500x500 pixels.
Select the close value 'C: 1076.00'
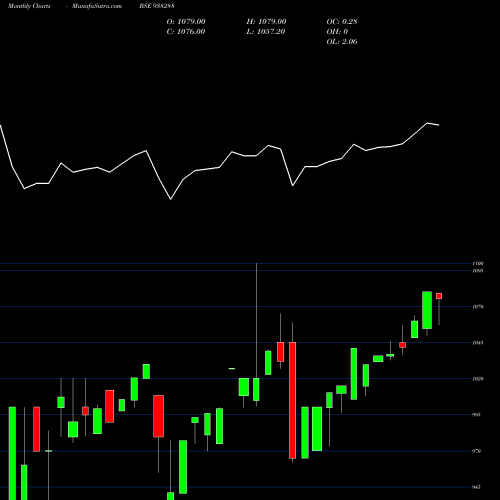(186, 31)
